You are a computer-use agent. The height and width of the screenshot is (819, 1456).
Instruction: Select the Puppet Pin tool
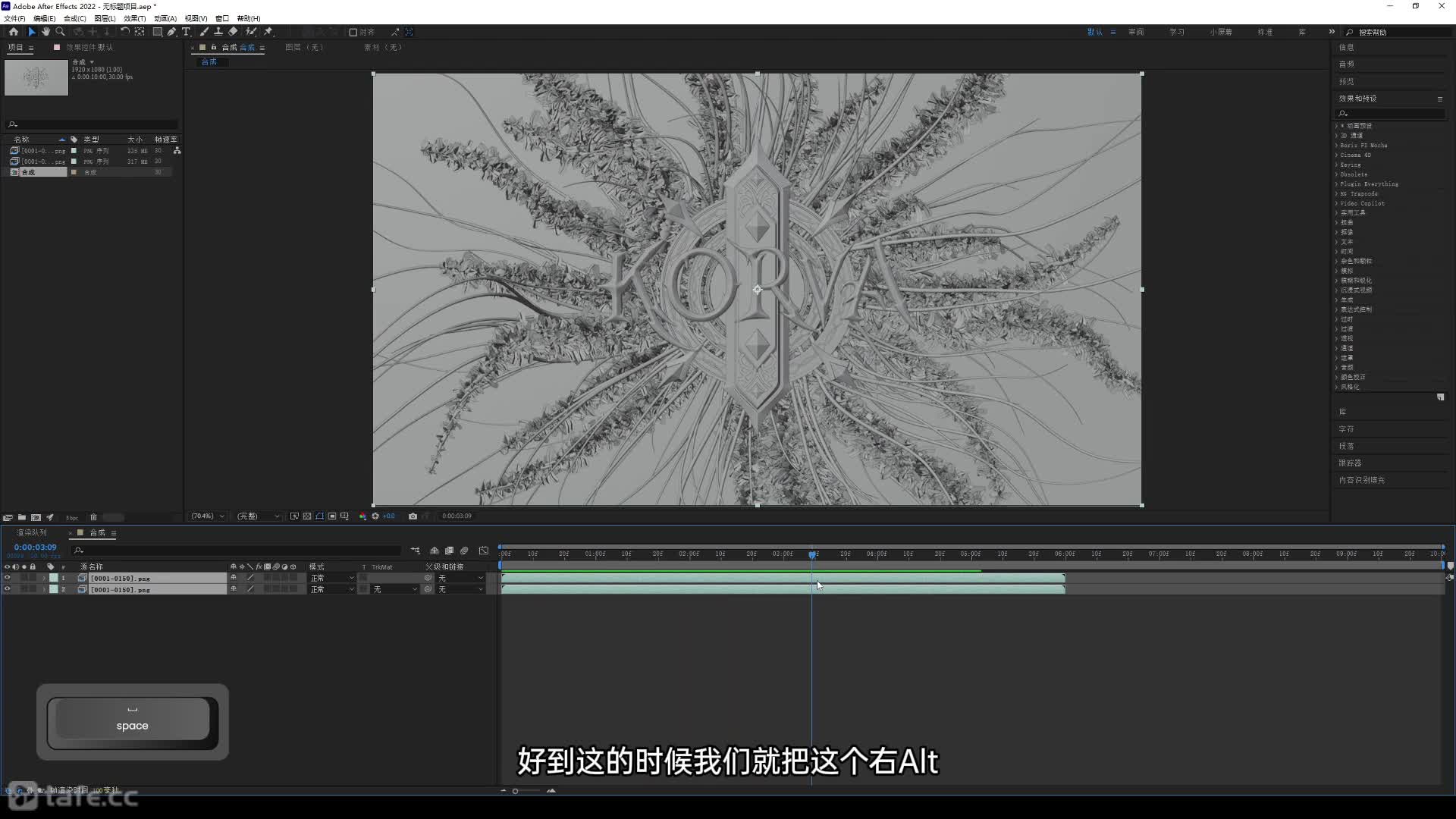(x=268, y=32)
